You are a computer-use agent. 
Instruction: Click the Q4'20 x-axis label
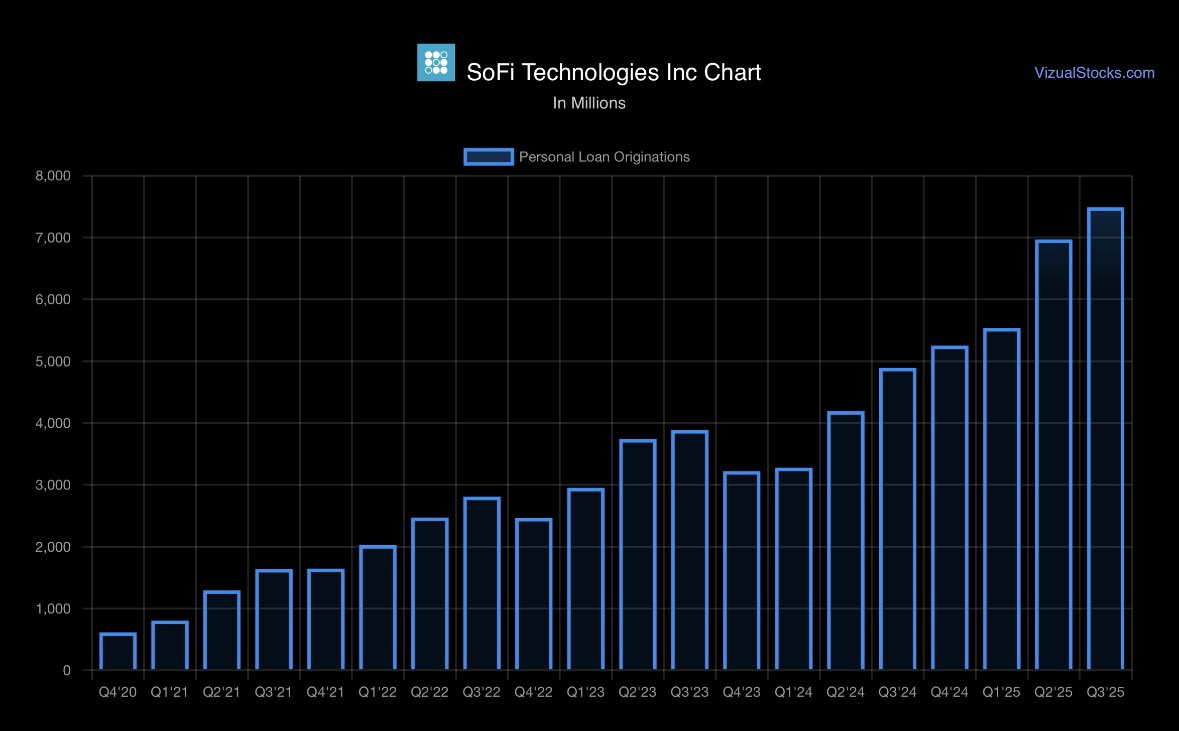coord(118,692)
